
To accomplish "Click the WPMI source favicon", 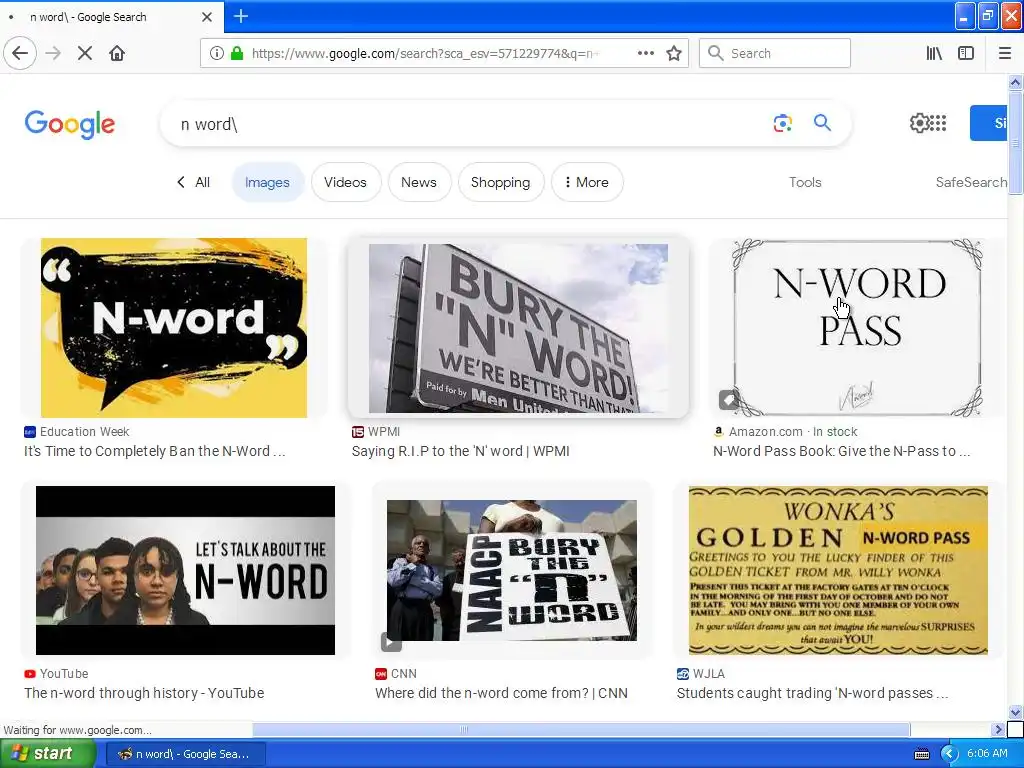I will [357, 432].
